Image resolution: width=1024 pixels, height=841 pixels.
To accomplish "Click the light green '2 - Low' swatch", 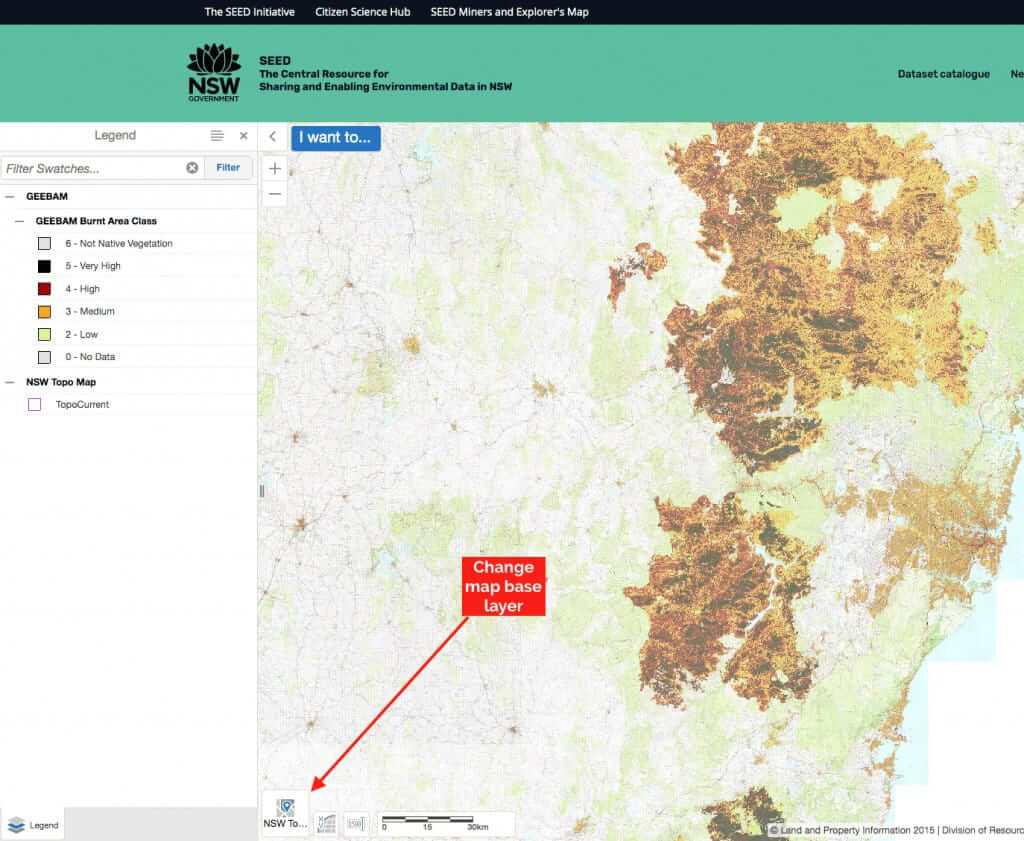I will [44, 334].
